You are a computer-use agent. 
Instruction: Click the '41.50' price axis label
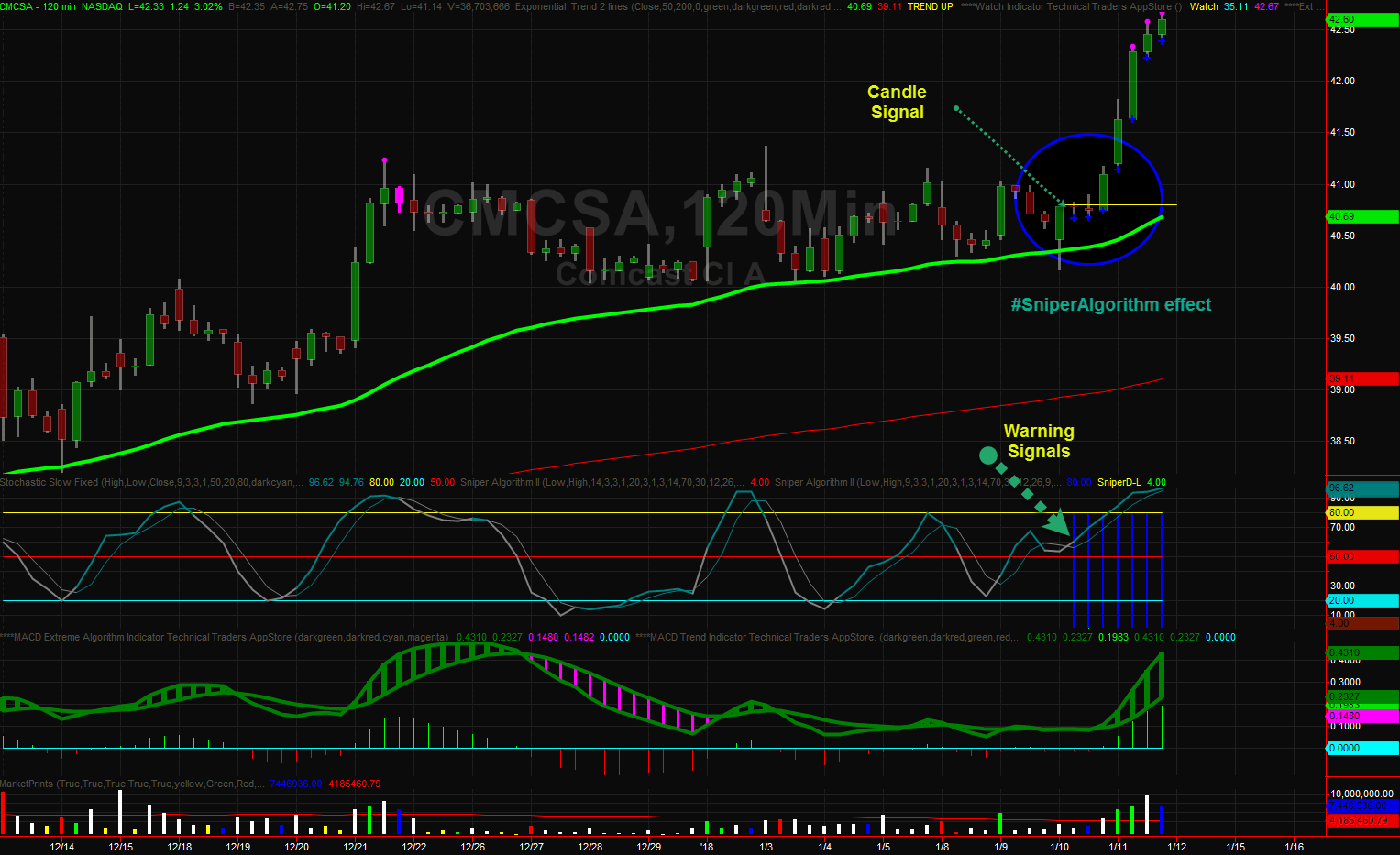click(x=1342, y=132)
